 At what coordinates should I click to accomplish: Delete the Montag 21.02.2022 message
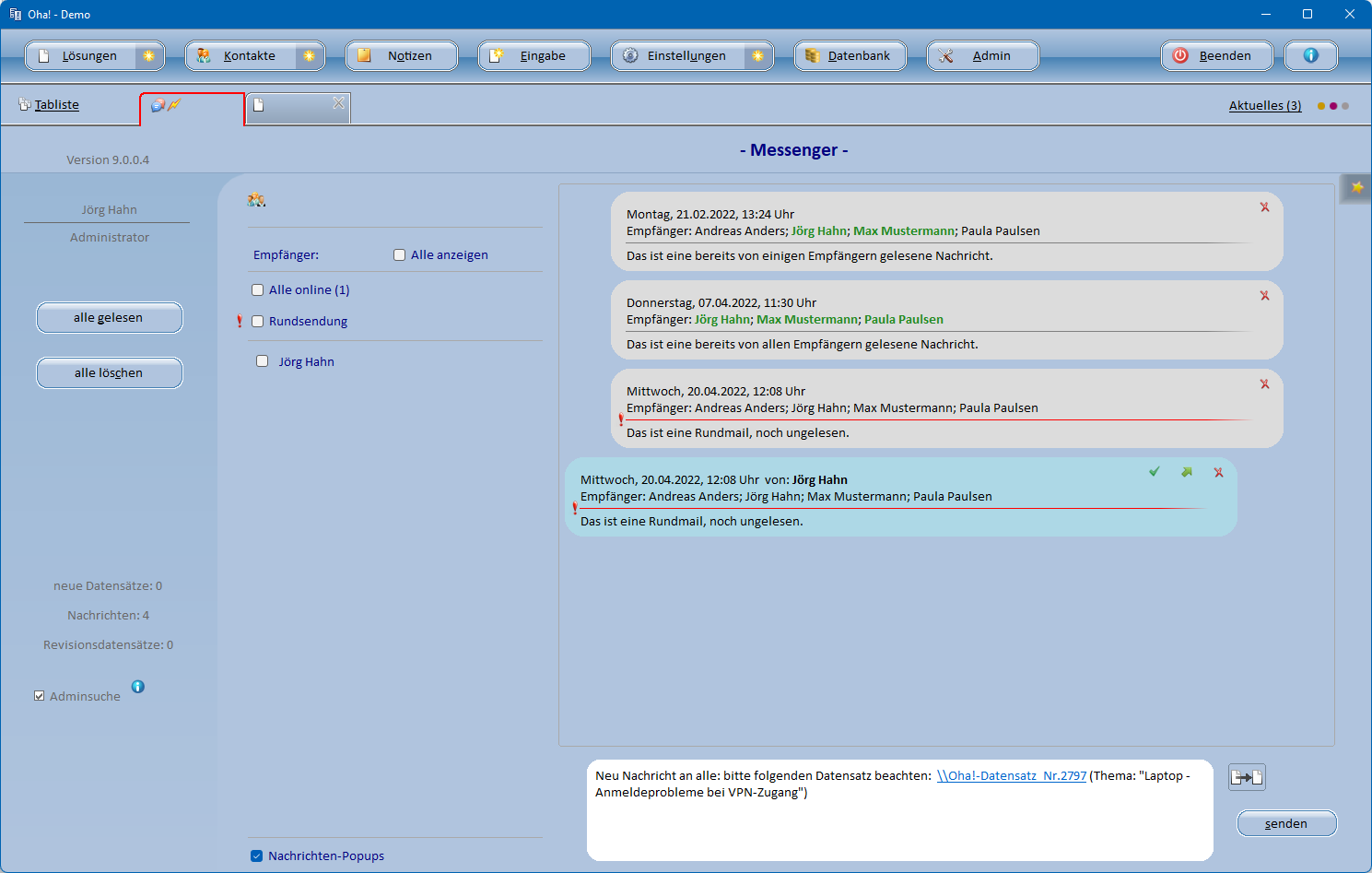1264,207
